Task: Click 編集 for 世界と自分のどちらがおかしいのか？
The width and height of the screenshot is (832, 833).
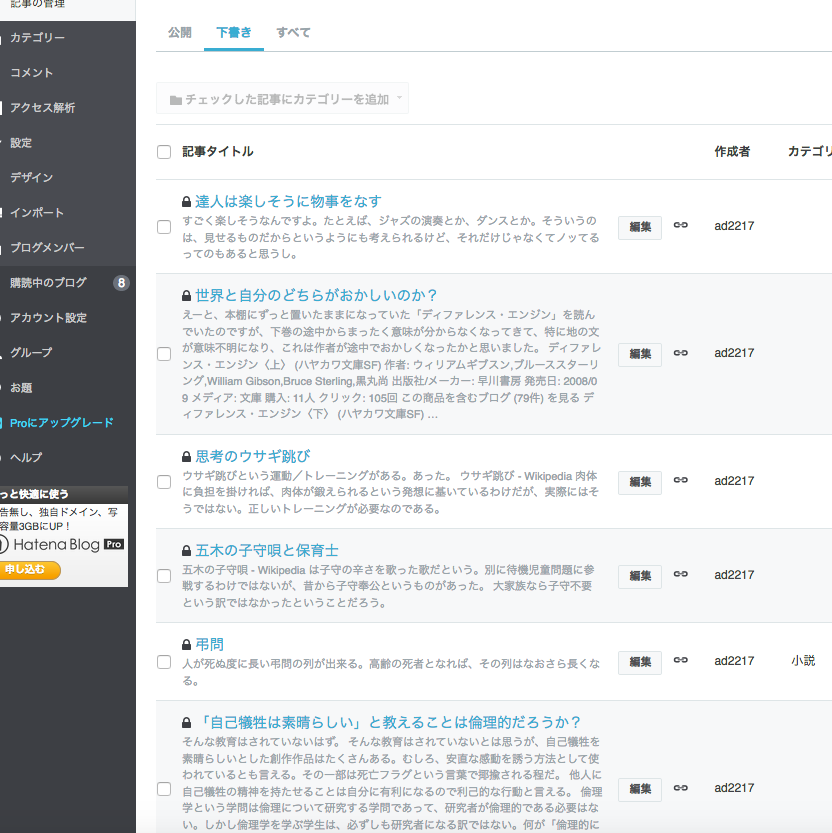Action: click(640, 354)
